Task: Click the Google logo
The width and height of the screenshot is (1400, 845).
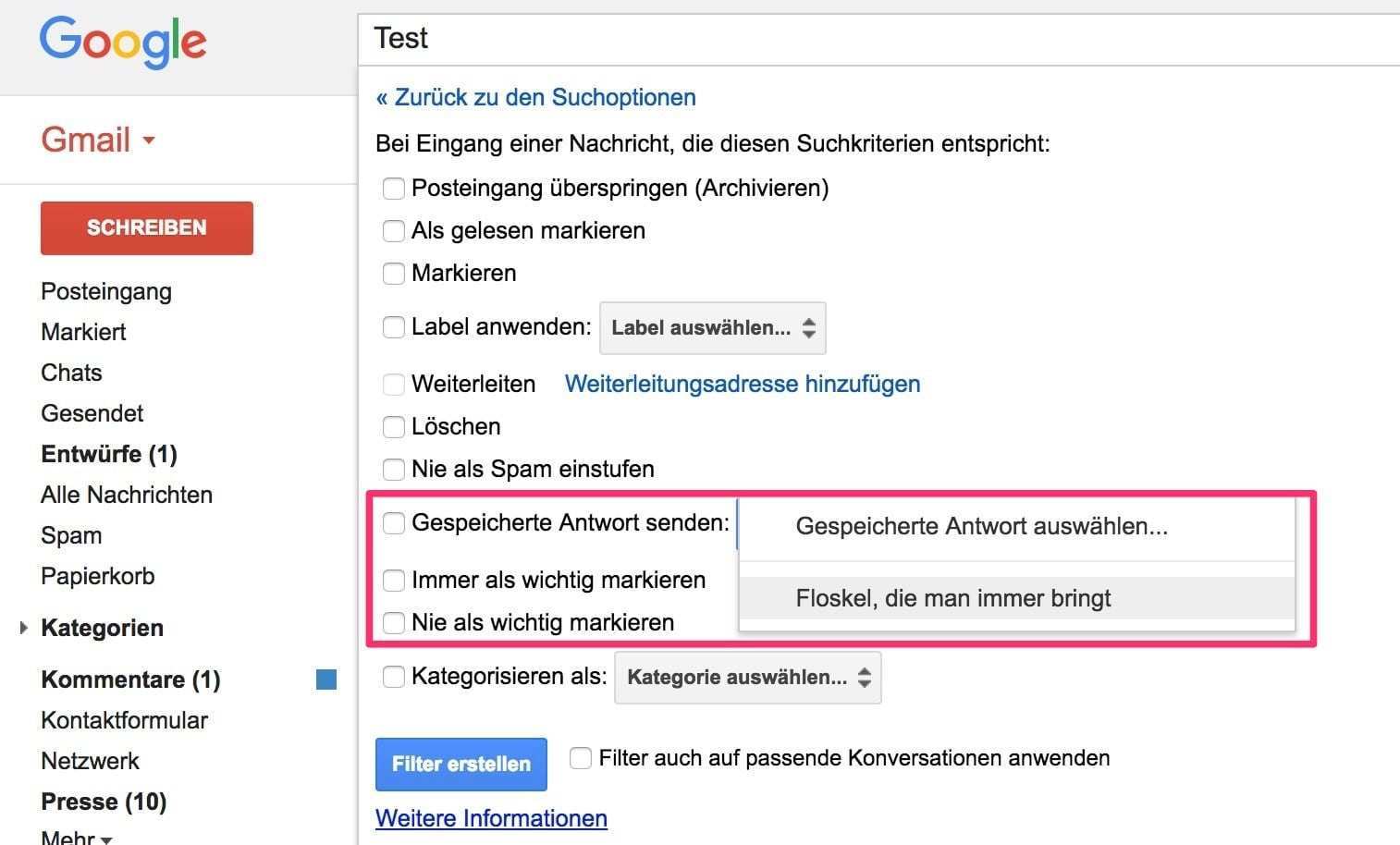Action: pyautogui.click(x=122, y=42)
